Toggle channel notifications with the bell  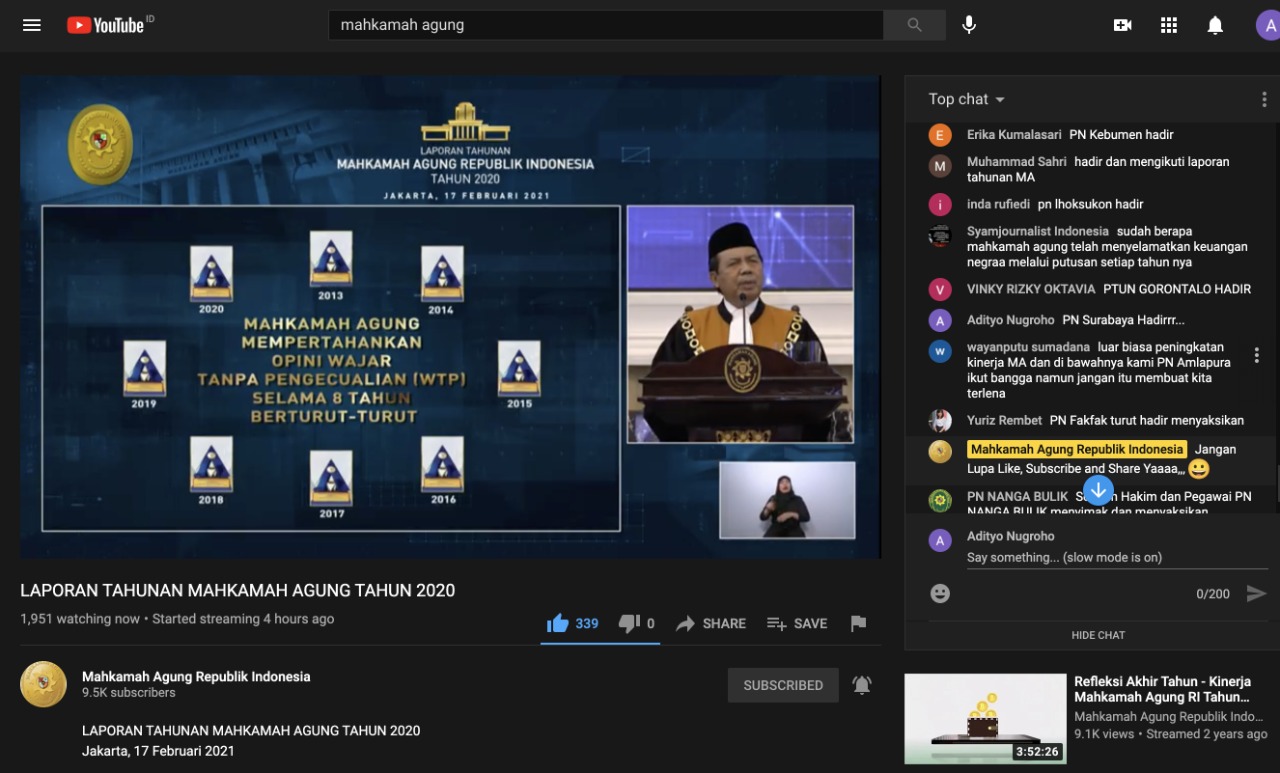(x=861, y=685)
